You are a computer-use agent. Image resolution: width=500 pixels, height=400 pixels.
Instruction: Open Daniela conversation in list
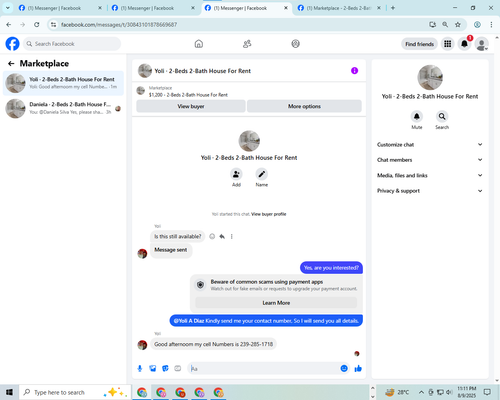tap(63, 108)
